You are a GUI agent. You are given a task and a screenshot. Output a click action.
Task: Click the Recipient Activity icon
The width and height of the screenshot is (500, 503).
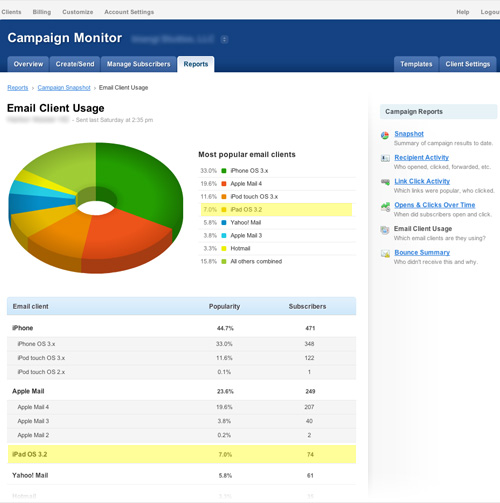tap(385, 158)
